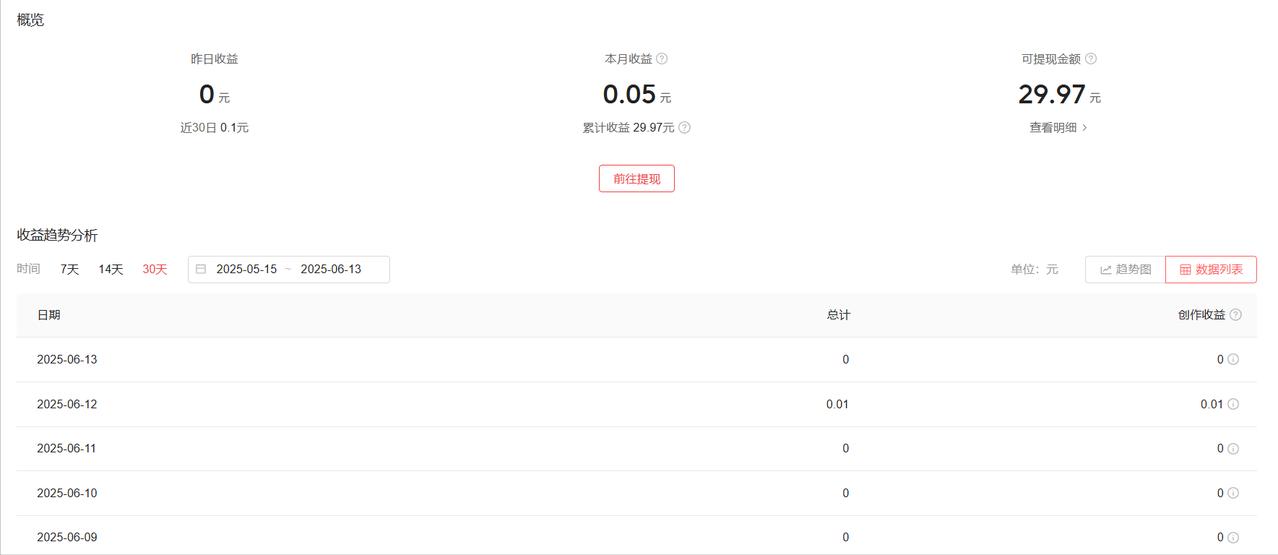Click help icon in 创作收益 column header
The image size is (1278, 555).
[1236, 315]
